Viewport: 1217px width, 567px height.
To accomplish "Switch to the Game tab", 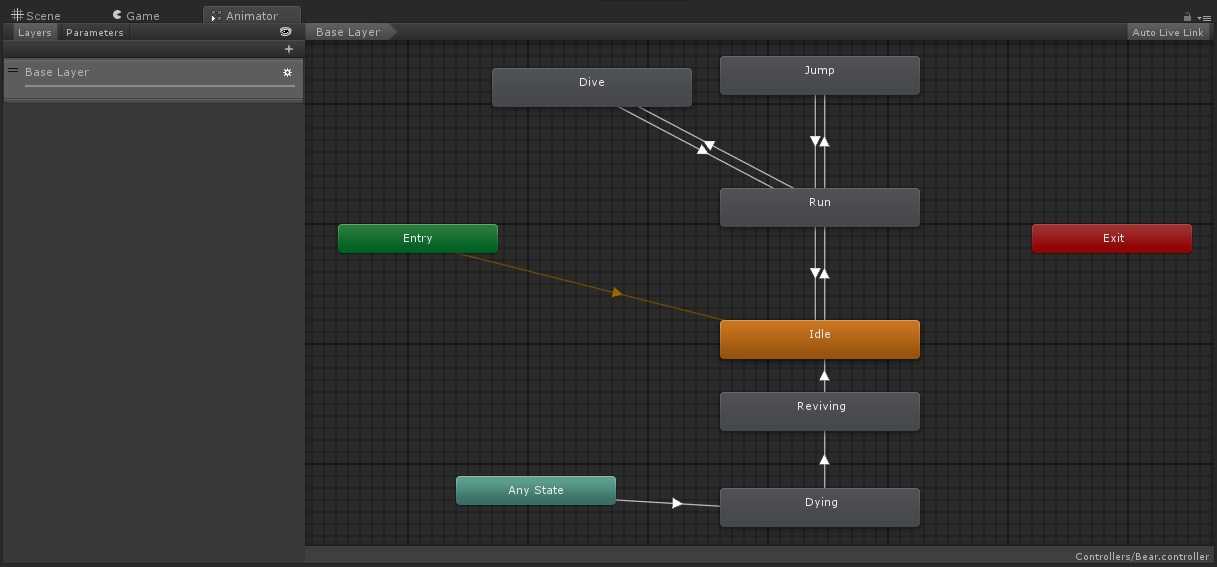I will pos(136,16).
